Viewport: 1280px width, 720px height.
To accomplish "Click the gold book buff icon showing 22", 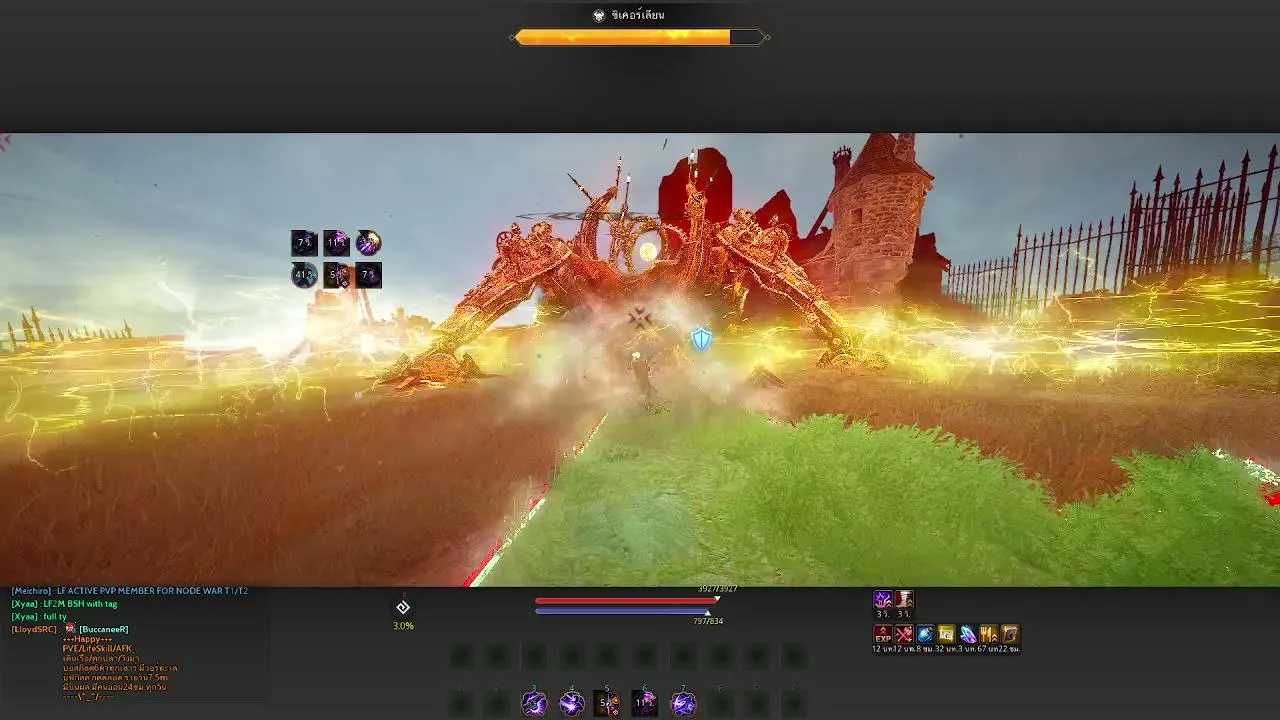I will [x=1010, y=634].
